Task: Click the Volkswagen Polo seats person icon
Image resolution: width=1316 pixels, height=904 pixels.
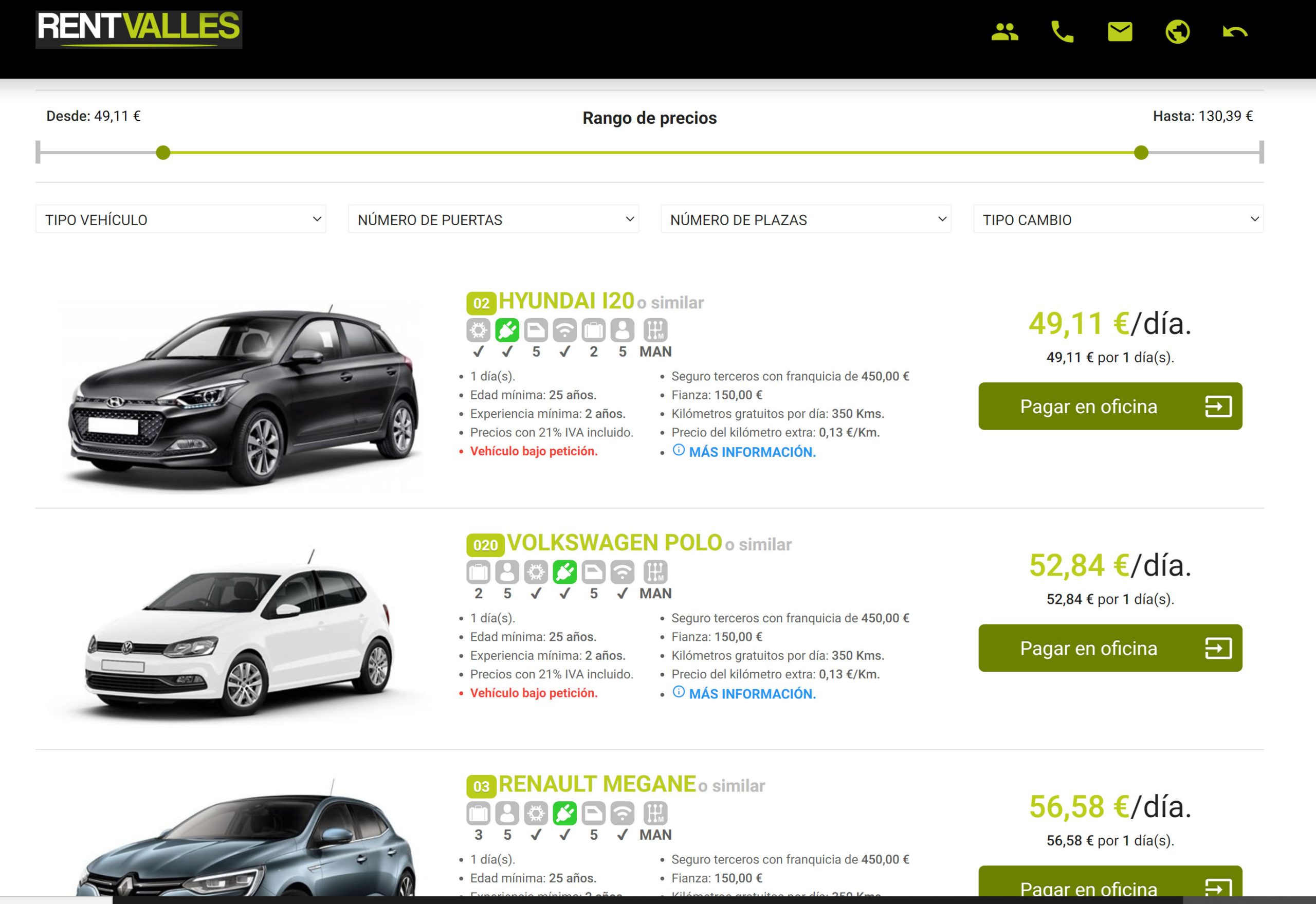Action: coord(507,572)
